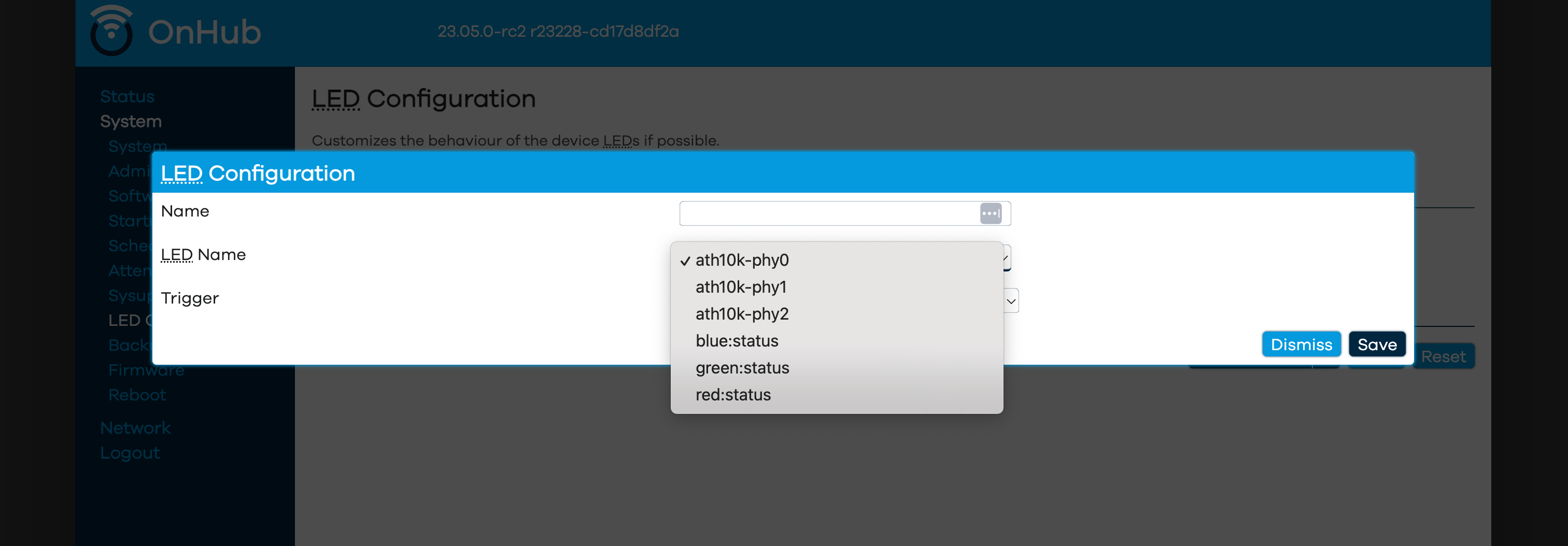
Task: Save the LED Configuration entry
Action: click(x=1377, y=344)
